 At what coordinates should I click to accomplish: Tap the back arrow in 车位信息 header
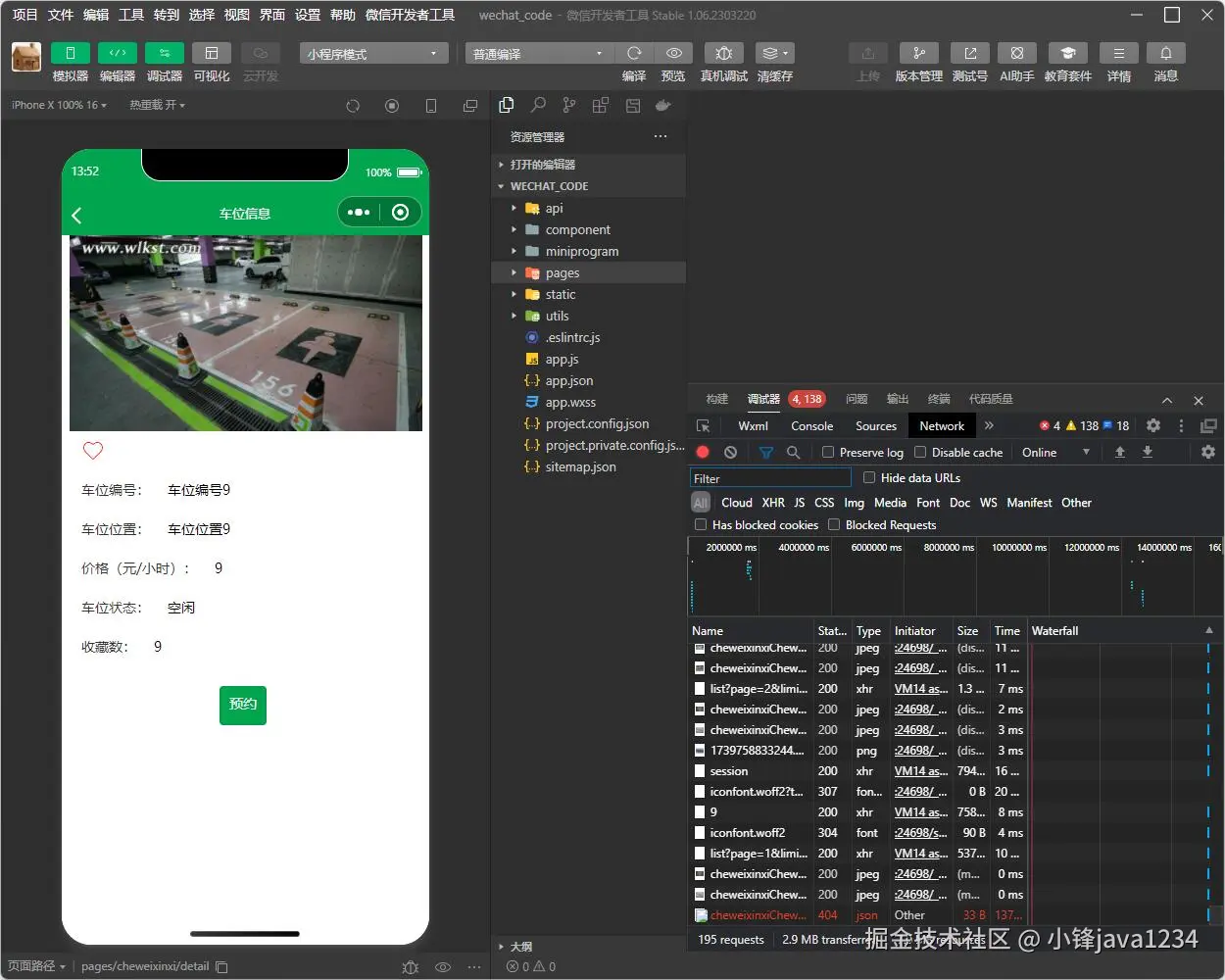(77, 215)
